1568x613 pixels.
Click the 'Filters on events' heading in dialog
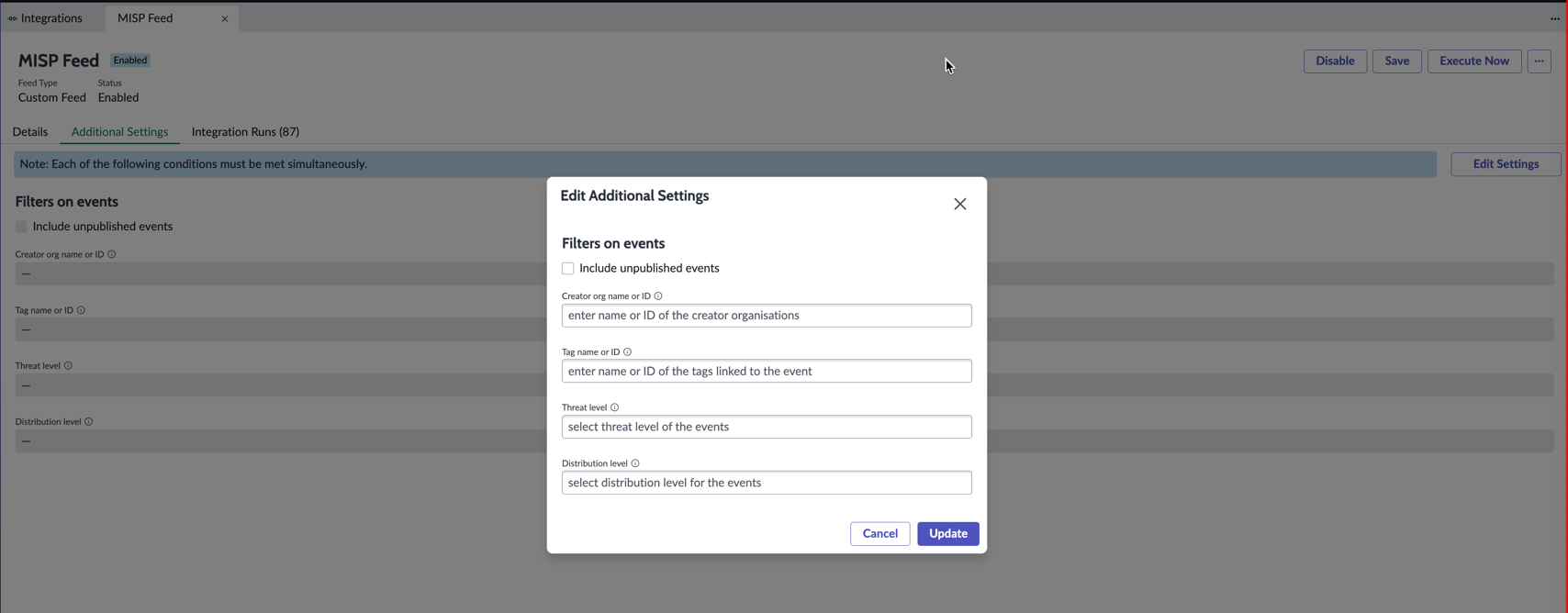pyautogui.click(x=613, y=243)
